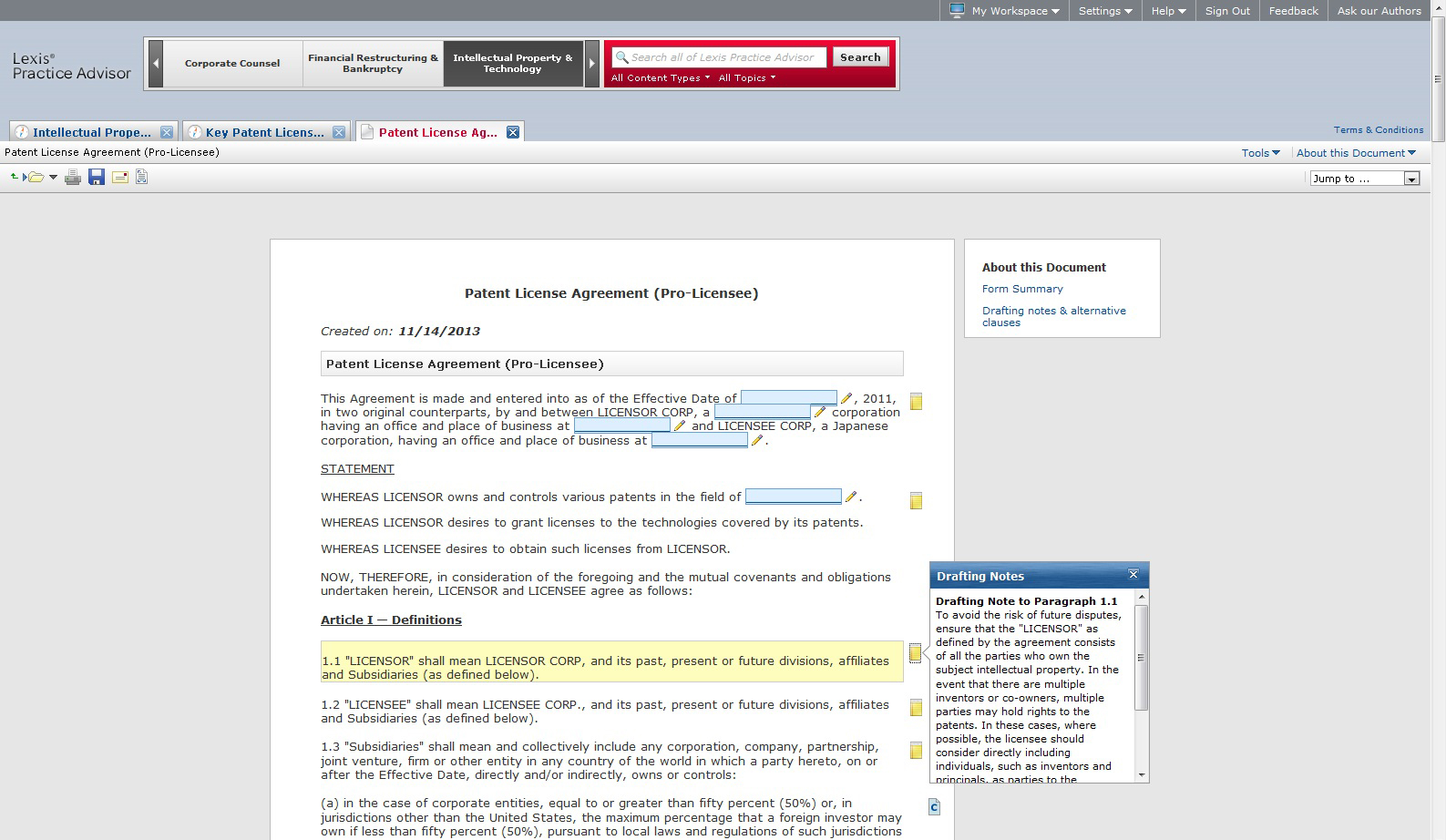Open the Help dropdown menu
Viewport: 1446px width, 840px height.
(x=1169, y=11)
